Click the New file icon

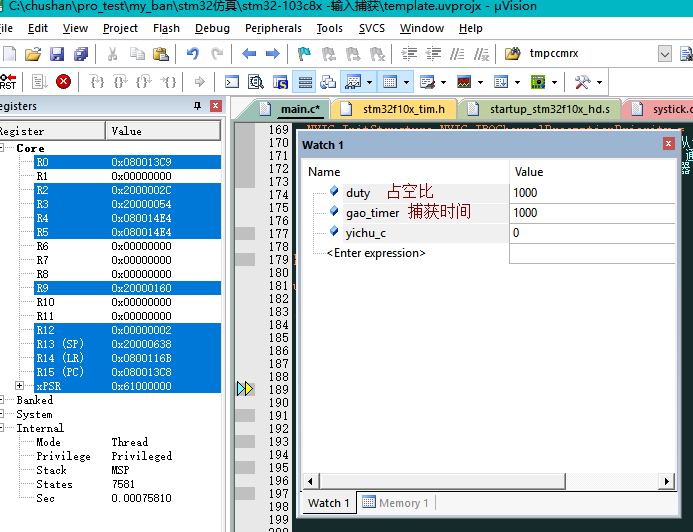[x=9, y=54]
